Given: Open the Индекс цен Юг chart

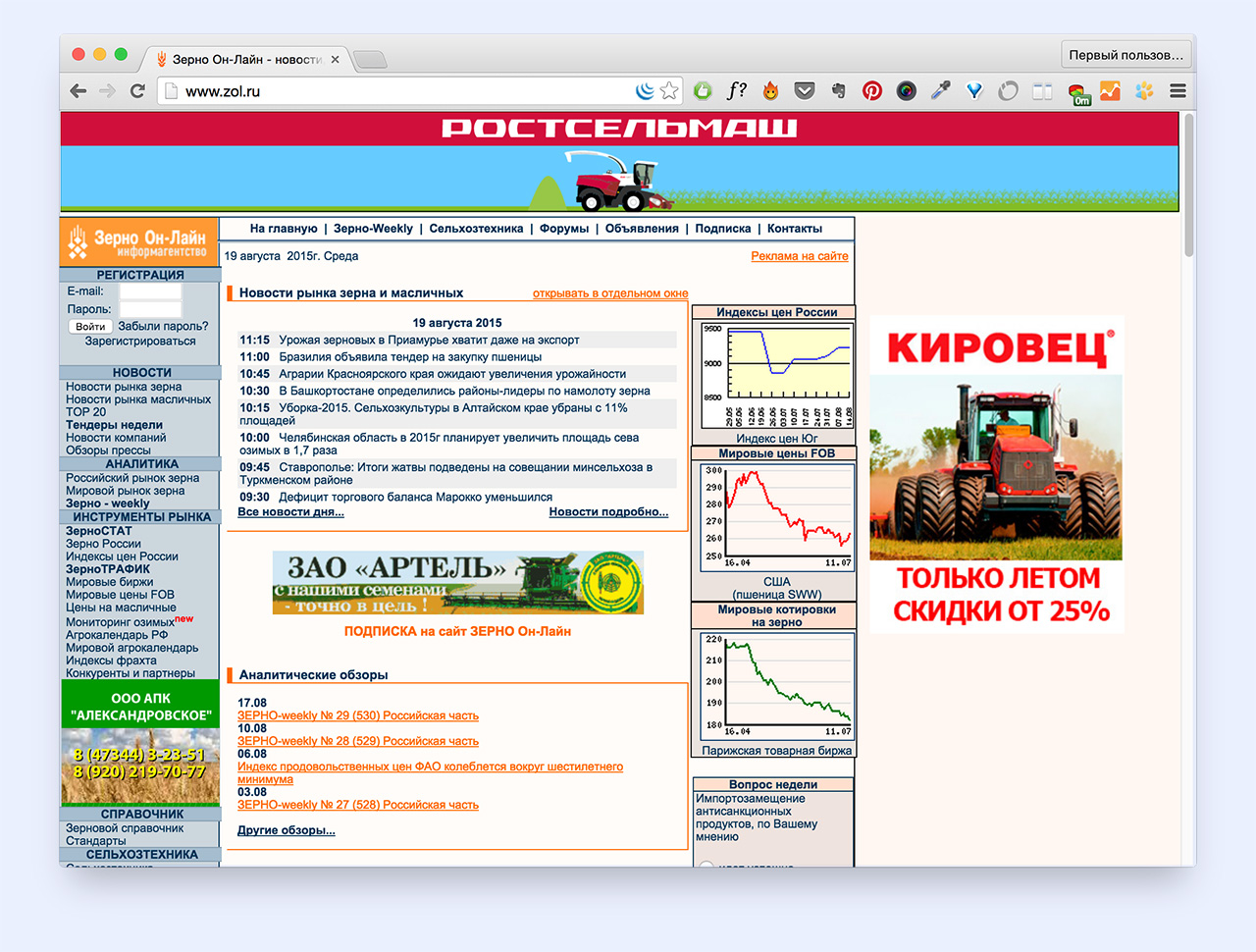Looking at the screenshot, I should point(776,376).
